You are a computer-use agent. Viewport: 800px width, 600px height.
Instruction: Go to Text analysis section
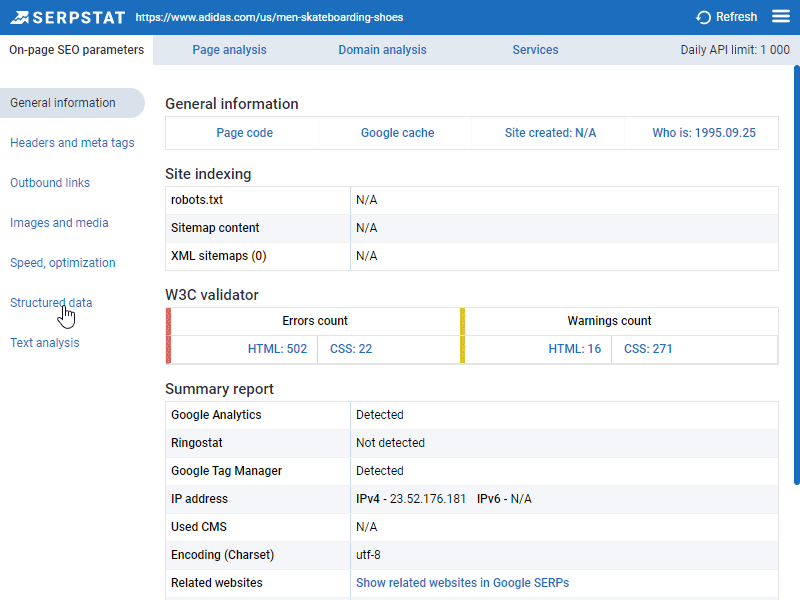pyautogui.click(x=45, y=343)
